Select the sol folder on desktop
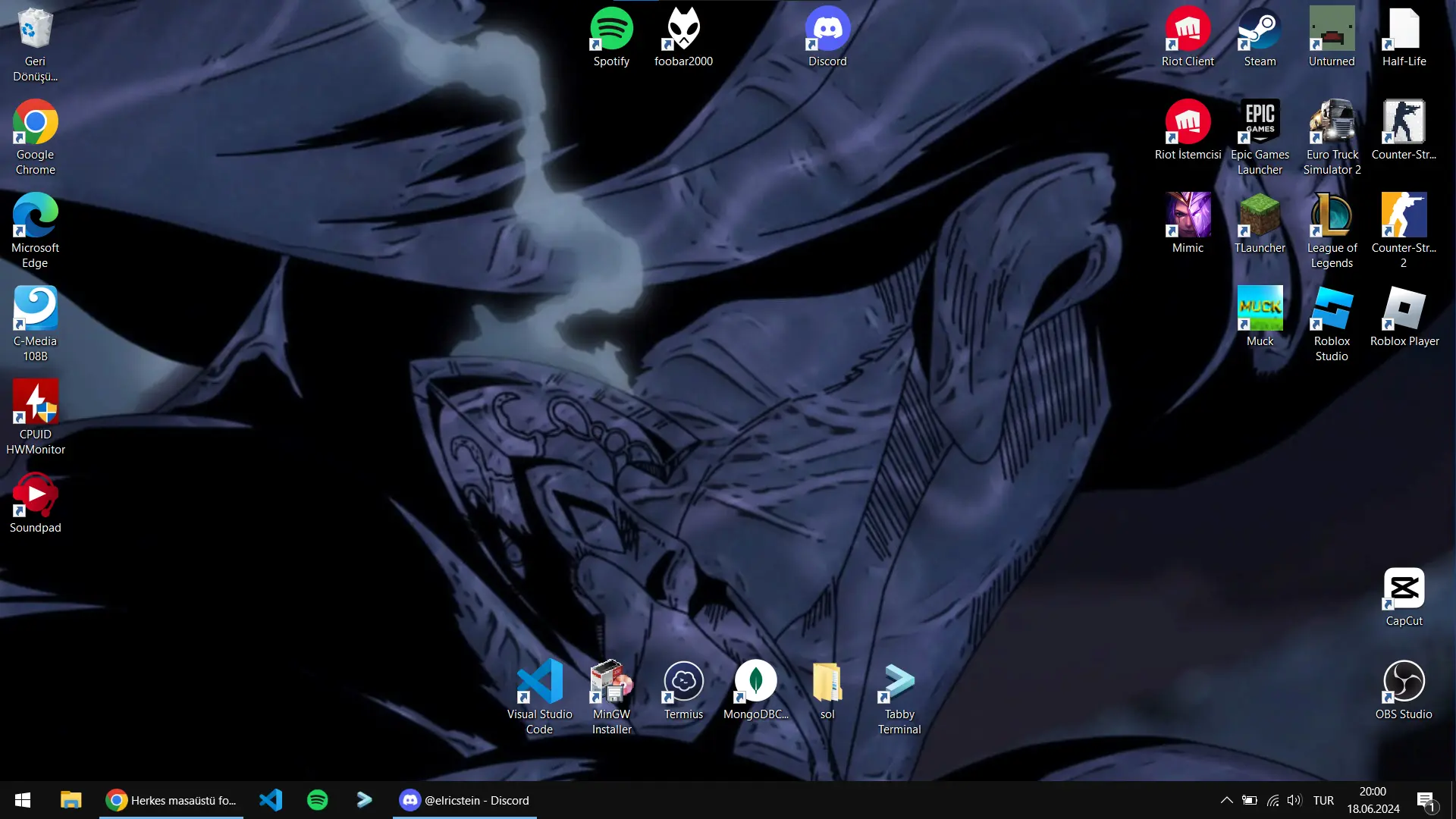 (827, 689)
